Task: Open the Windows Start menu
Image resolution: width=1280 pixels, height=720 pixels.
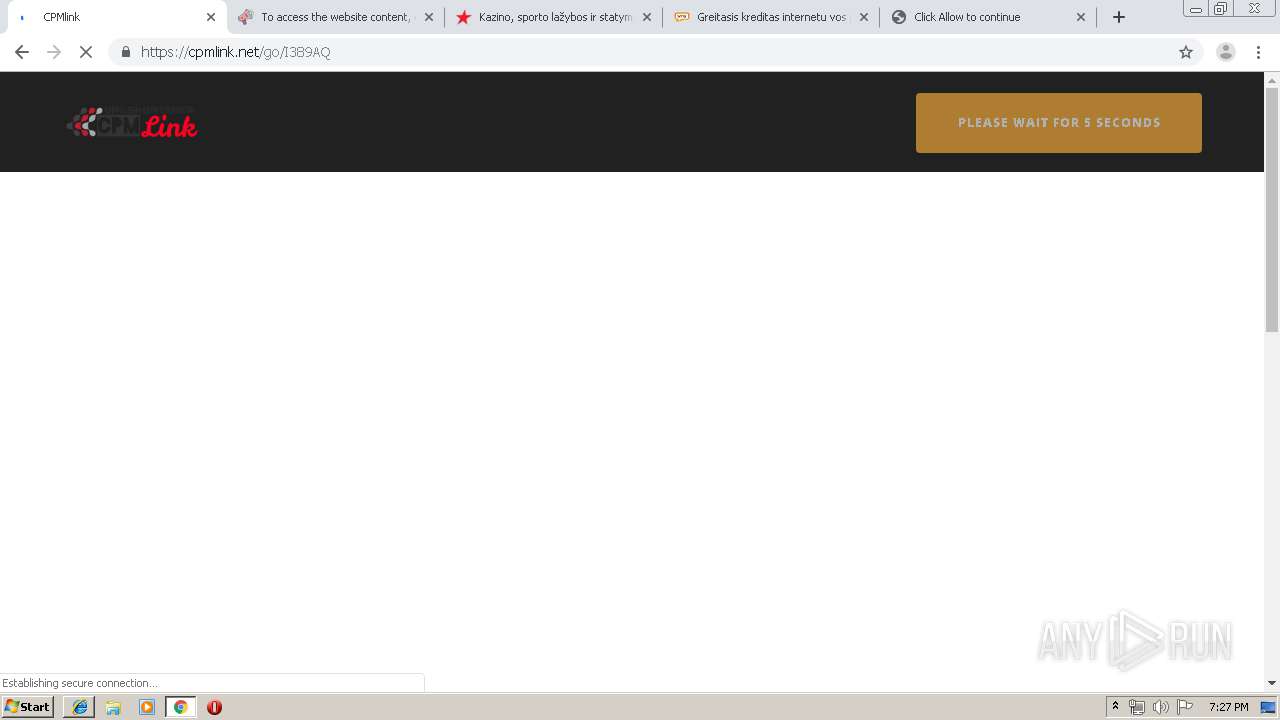Action: click(28, 707)
